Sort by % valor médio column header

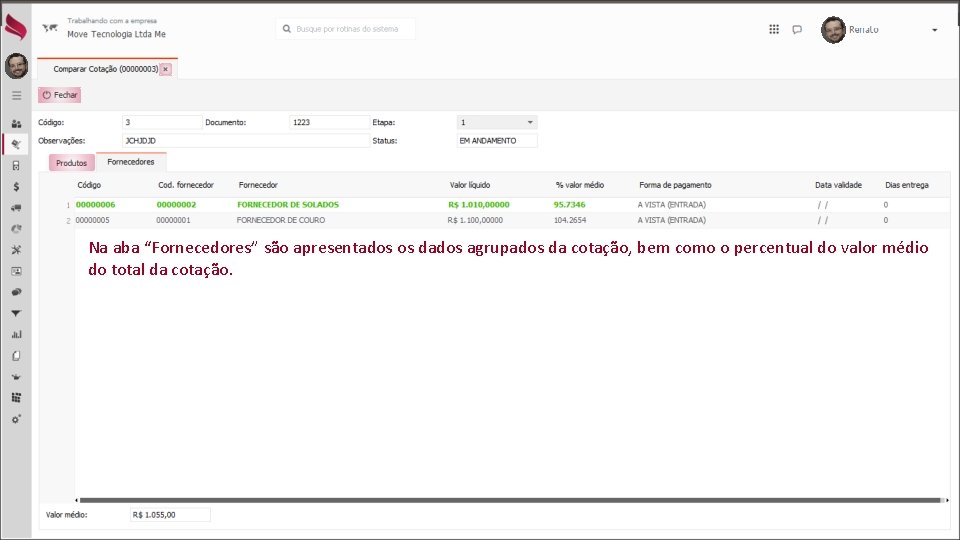579,185
